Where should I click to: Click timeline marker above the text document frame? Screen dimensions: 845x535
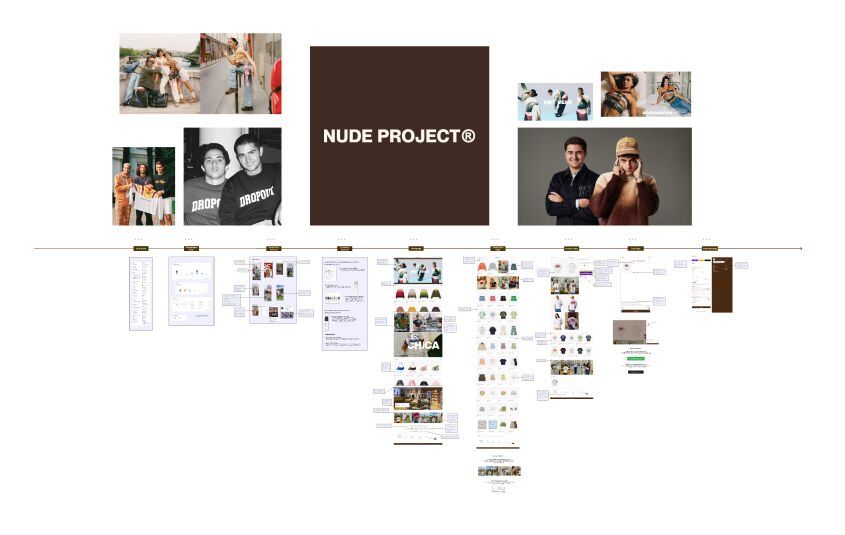point(344,248)
